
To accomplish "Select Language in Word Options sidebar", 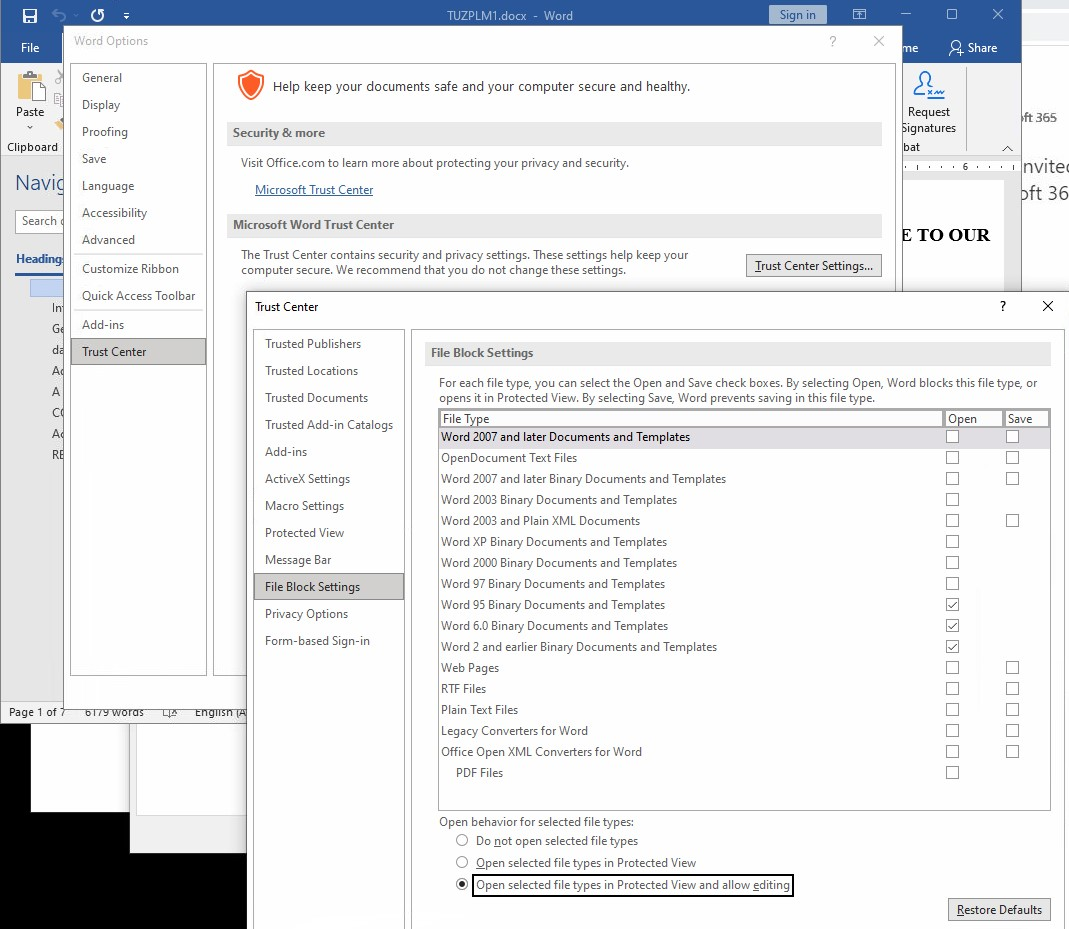I will tap(138, 186).
